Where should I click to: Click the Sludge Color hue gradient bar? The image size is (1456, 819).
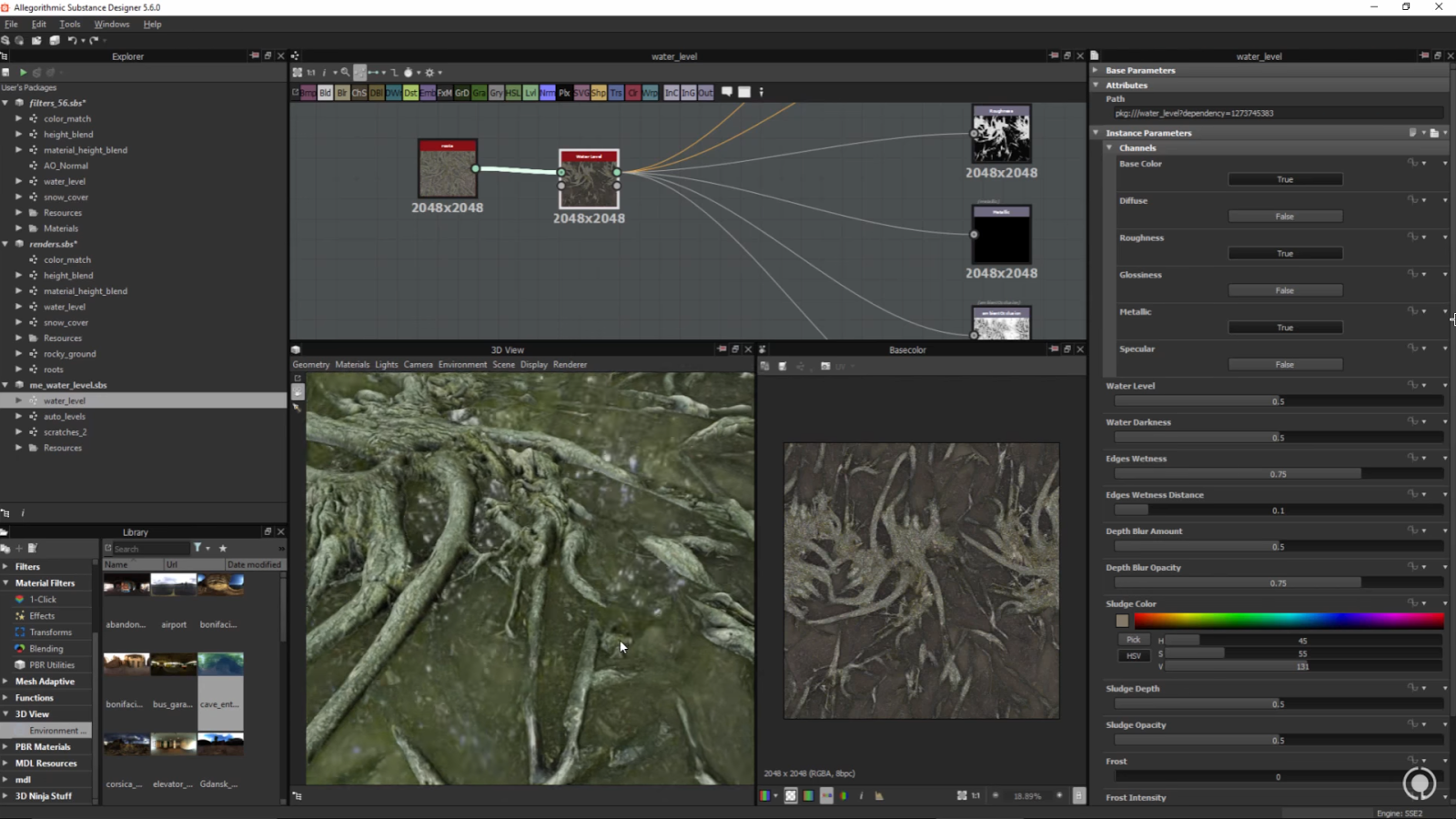click(x=1288, y=621)
